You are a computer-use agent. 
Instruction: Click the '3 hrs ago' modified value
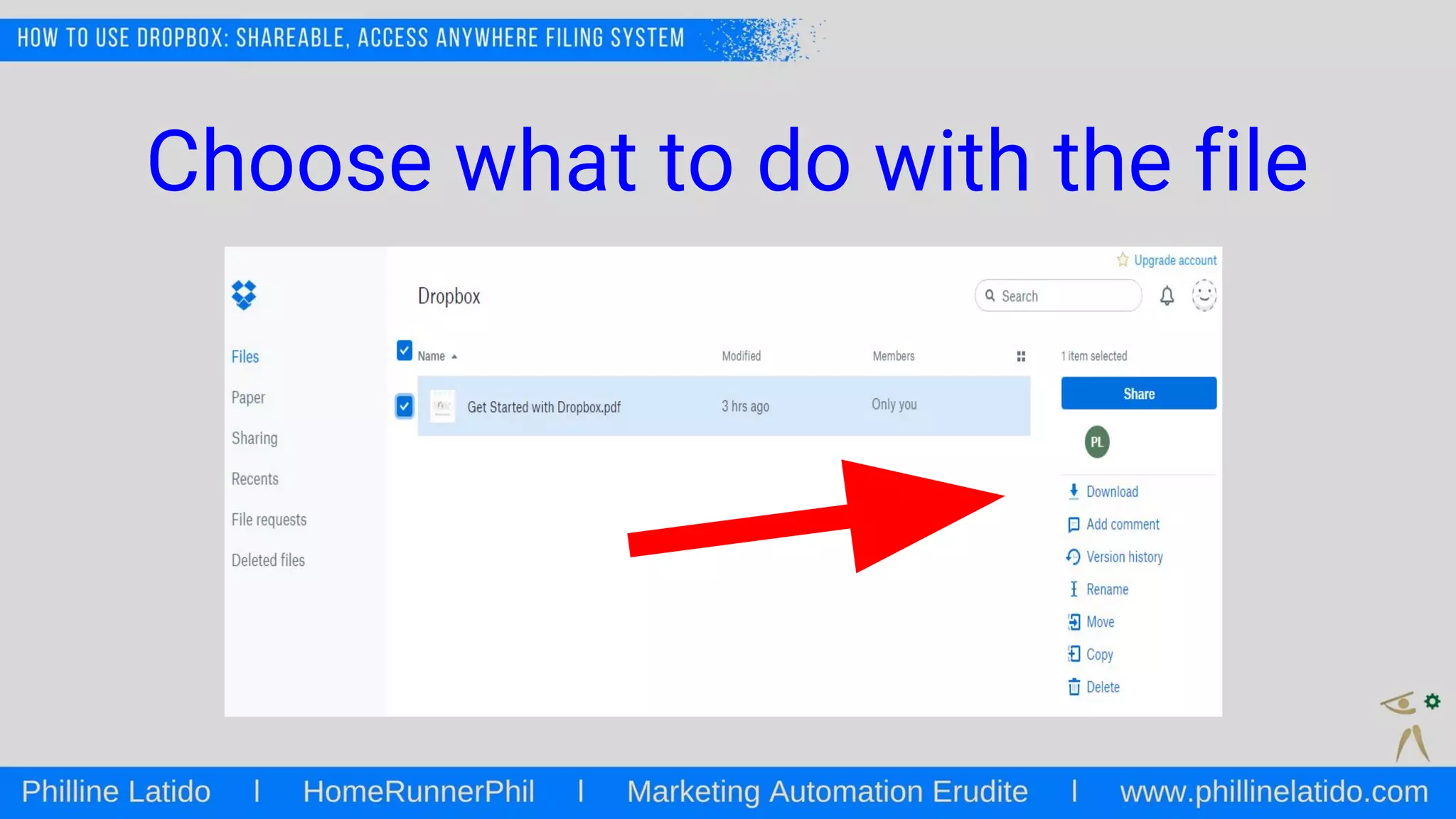[745, 406]
